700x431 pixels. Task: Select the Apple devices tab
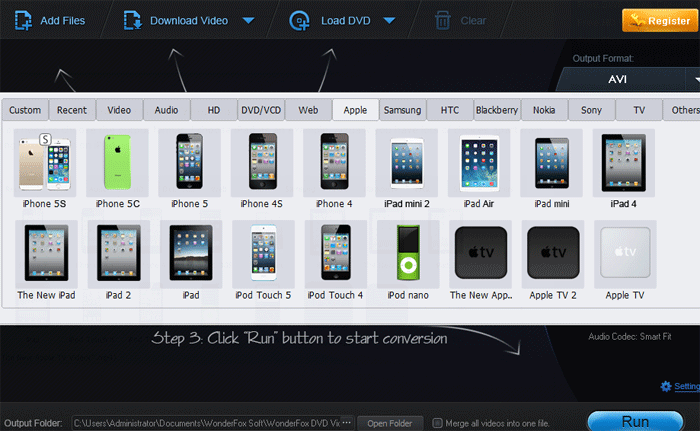click(x=355, y=110)
